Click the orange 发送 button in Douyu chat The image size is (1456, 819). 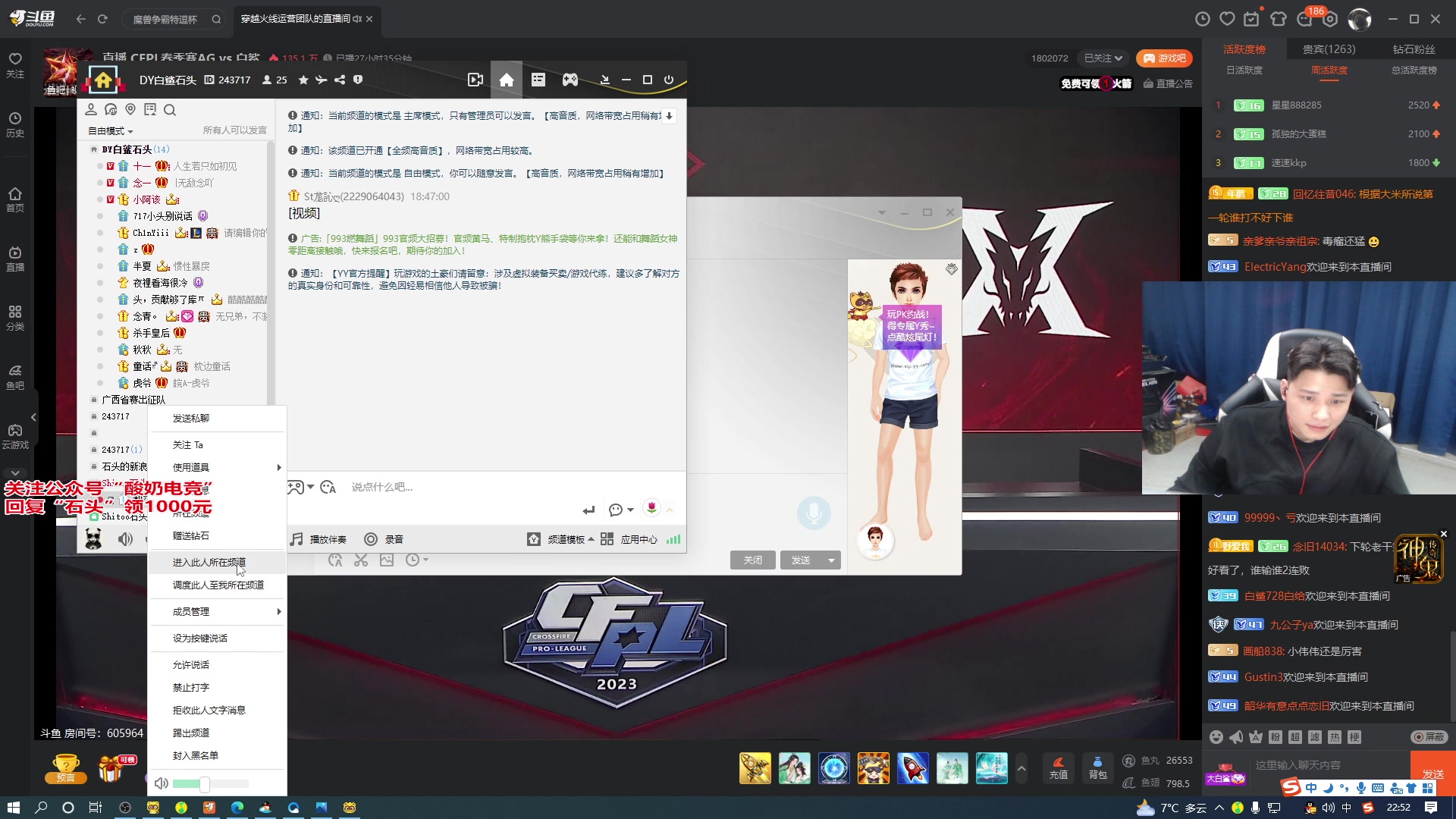1432,773
